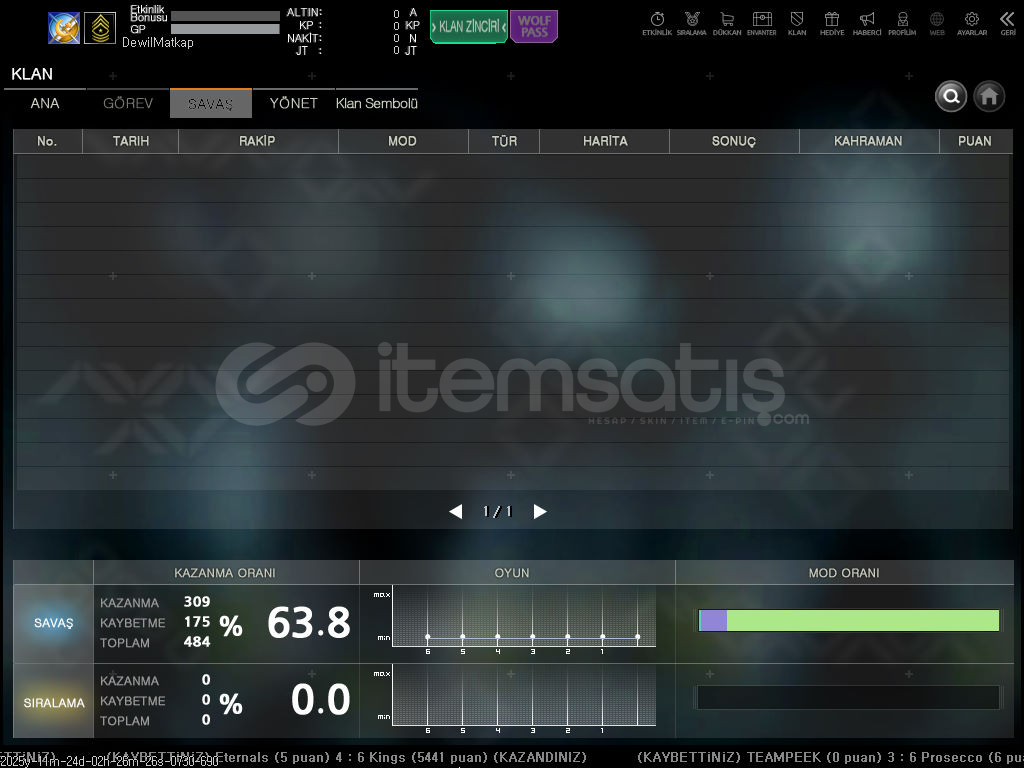Click the Hediye gift icon
The width and height of the screenshot is (1024, 768).
[832, 22]
